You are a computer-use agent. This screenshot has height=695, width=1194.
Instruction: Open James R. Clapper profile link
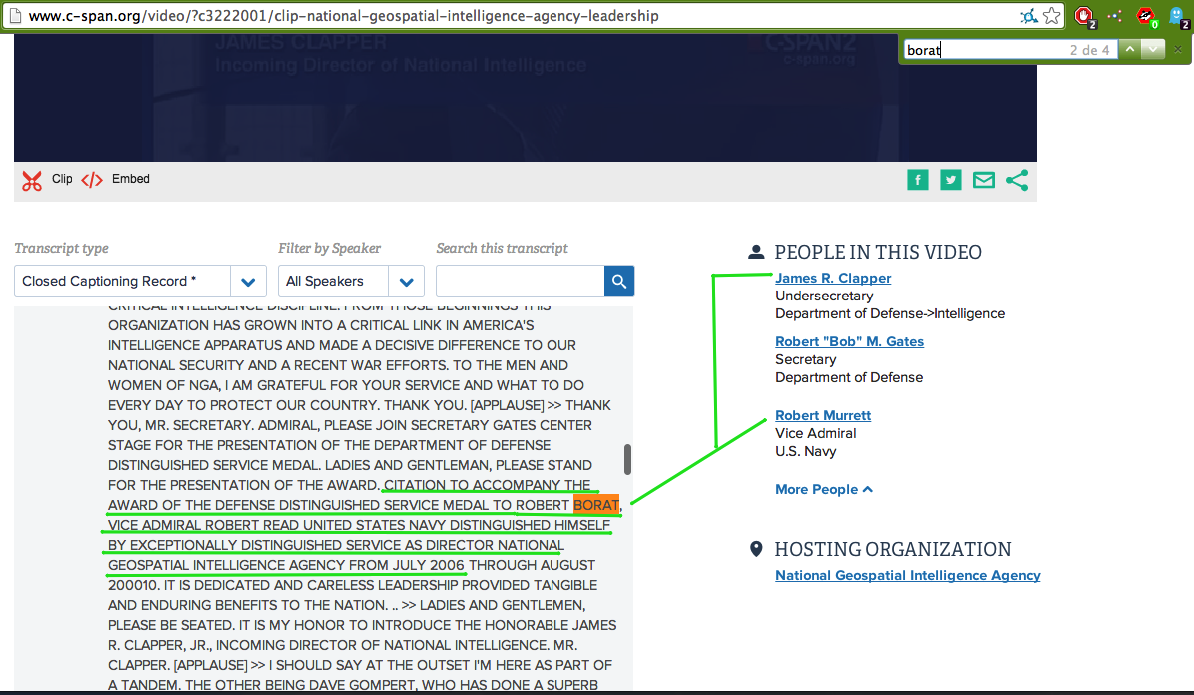coord(833,279)
